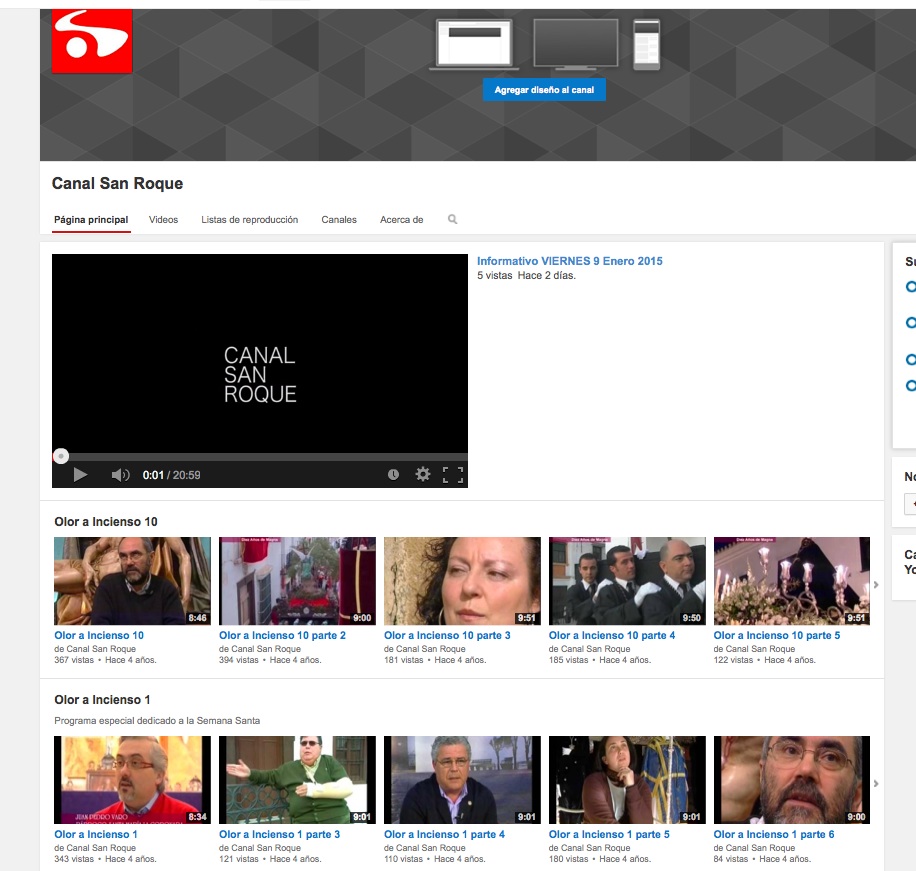This screenshot has width=916, height=871.
Task: Open thumbnail for Olor a Incienso 10 parte 3
Action: [462, 581]
